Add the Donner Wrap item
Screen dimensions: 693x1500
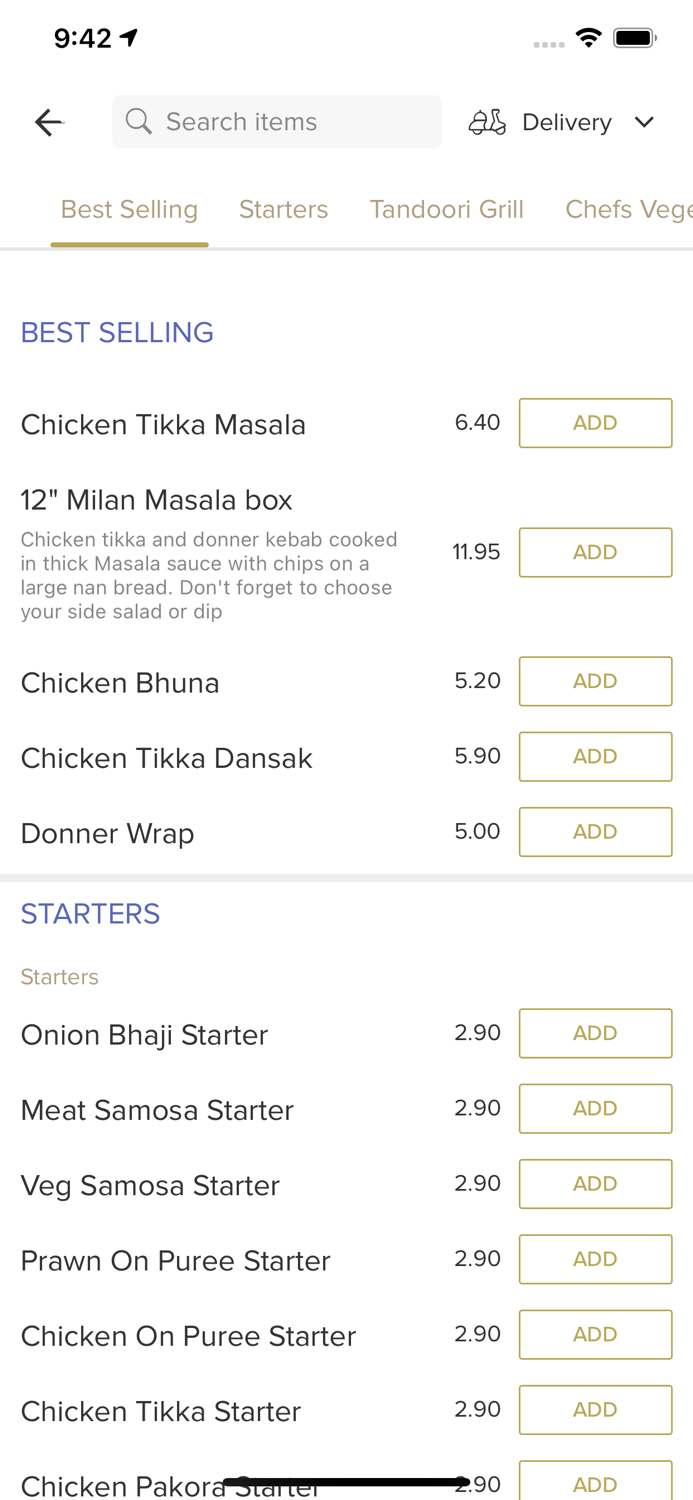[595, 831]
